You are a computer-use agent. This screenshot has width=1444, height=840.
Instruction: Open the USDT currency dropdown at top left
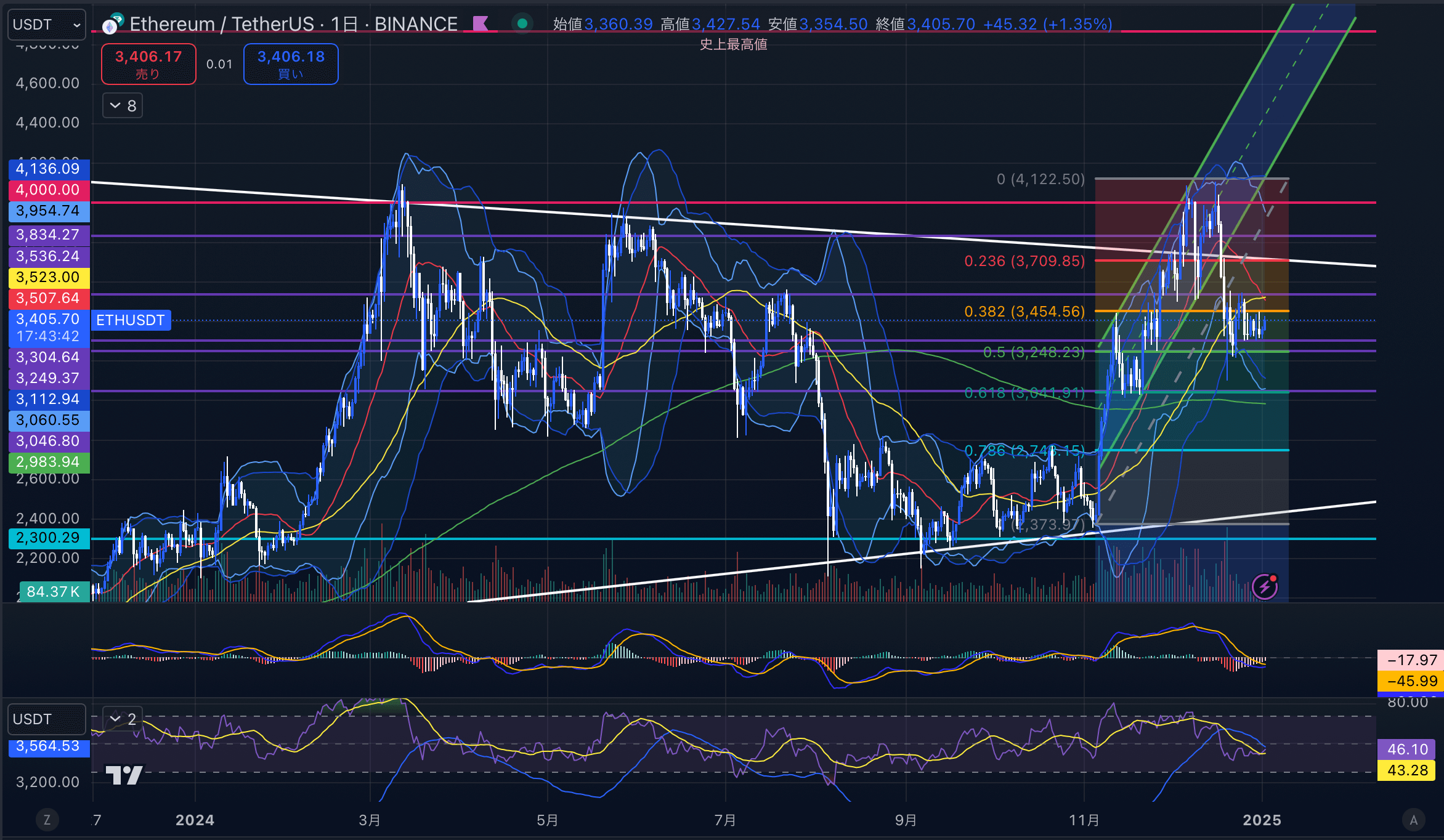pyautogui.click(x=47, y=25)
